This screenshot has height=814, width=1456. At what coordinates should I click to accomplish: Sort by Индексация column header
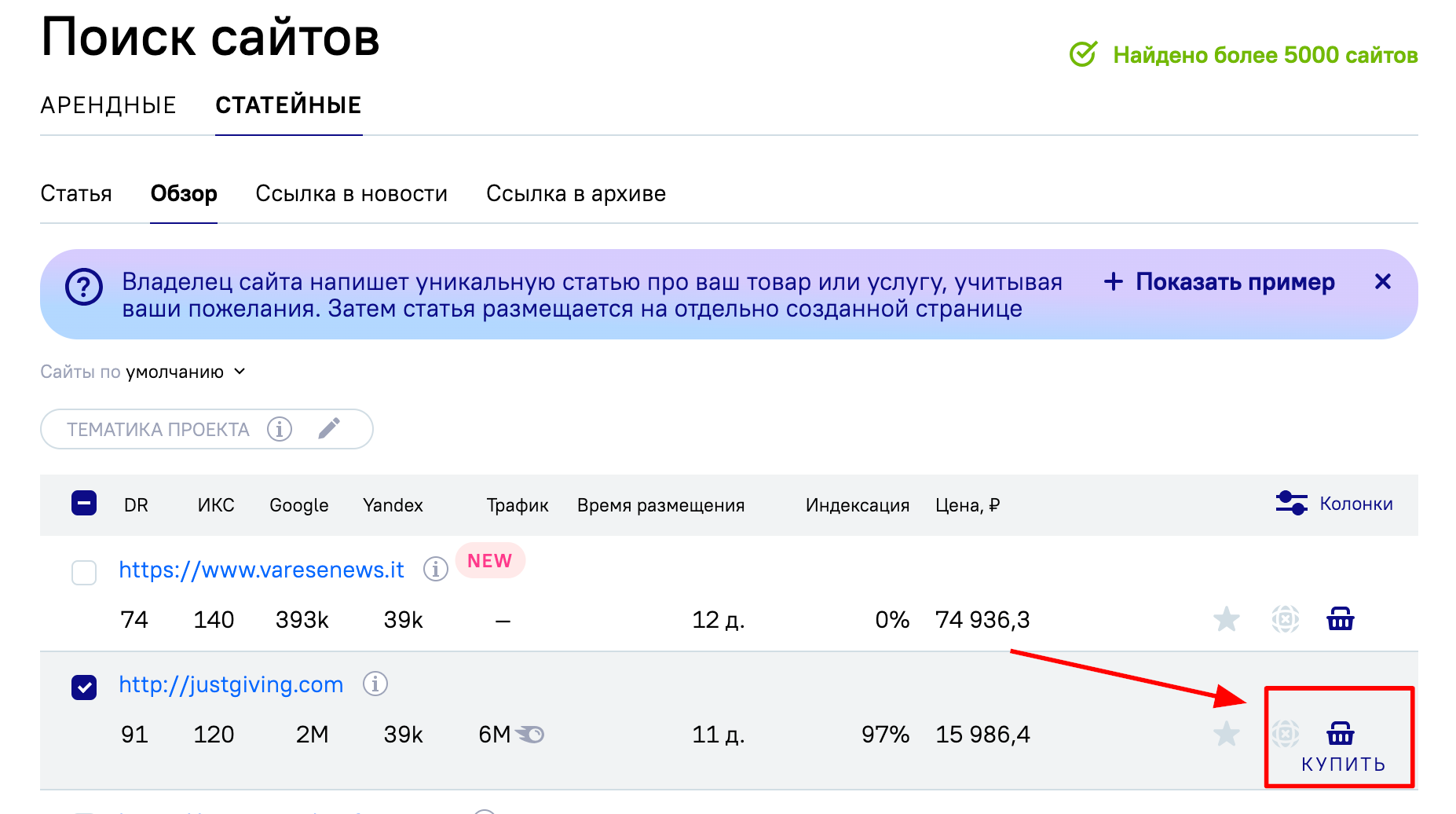(858, 505)
